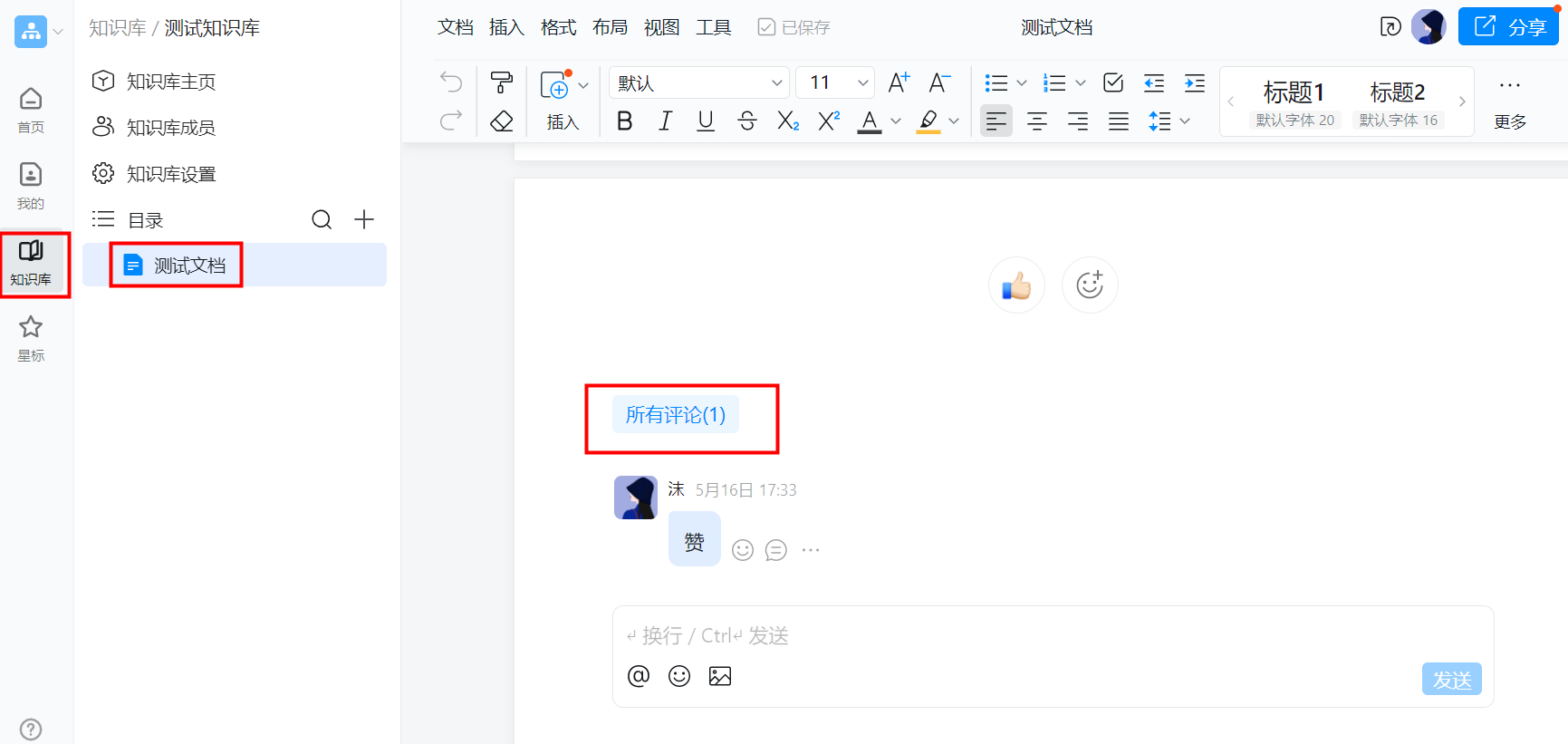Increase font size with A+ icon

899,82
